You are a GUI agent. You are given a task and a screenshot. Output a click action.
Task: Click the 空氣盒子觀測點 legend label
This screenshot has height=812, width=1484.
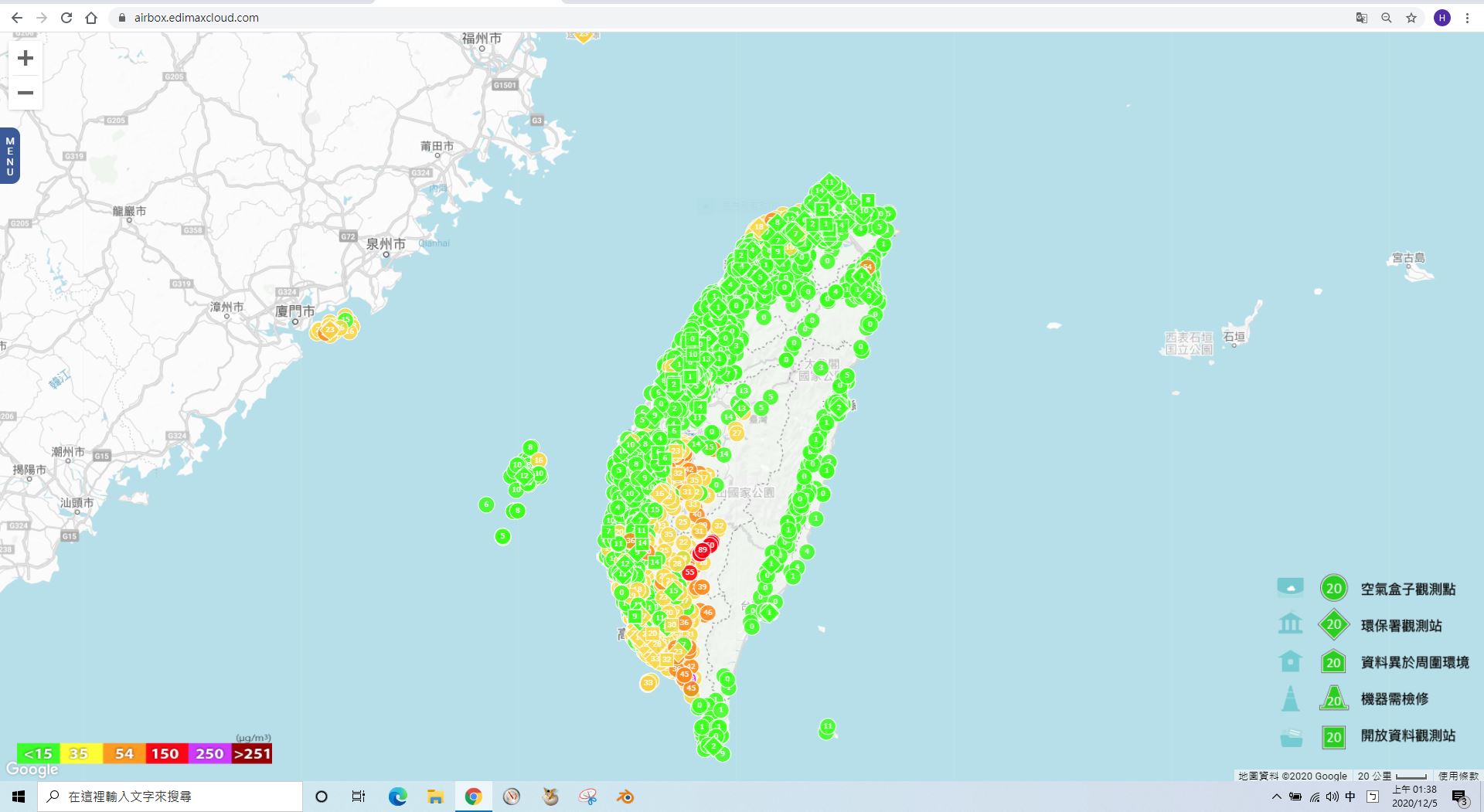coord(1407,589)
